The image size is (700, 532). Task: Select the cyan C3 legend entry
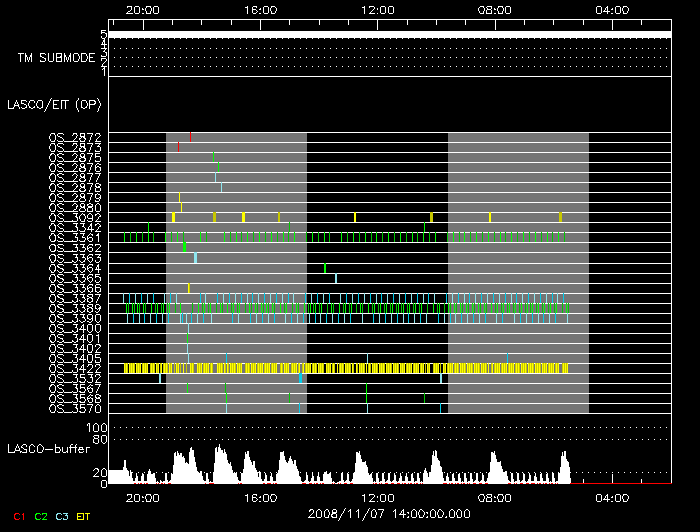pos(62,515)
